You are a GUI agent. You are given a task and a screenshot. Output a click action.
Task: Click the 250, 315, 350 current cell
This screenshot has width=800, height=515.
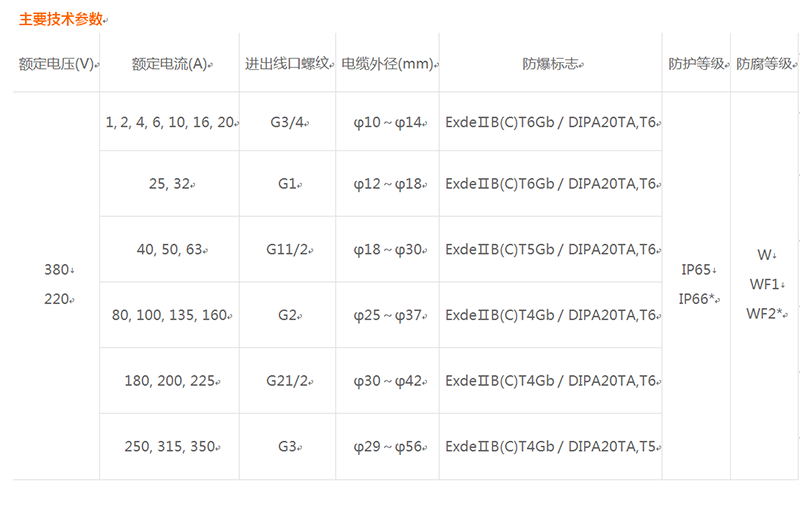pos(169,447)
